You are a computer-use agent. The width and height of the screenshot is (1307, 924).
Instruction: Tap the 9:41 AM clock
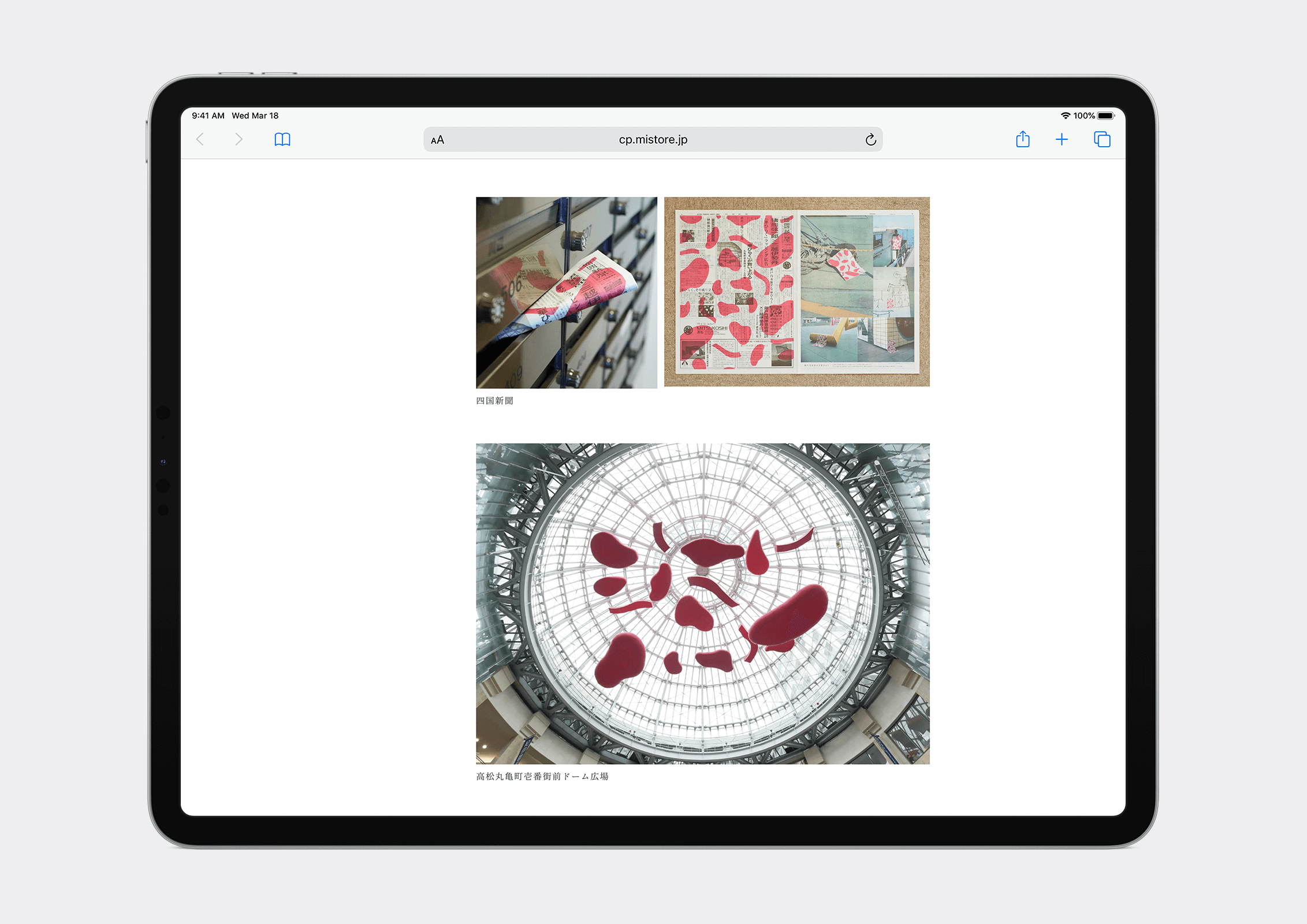tap(208, 115)
